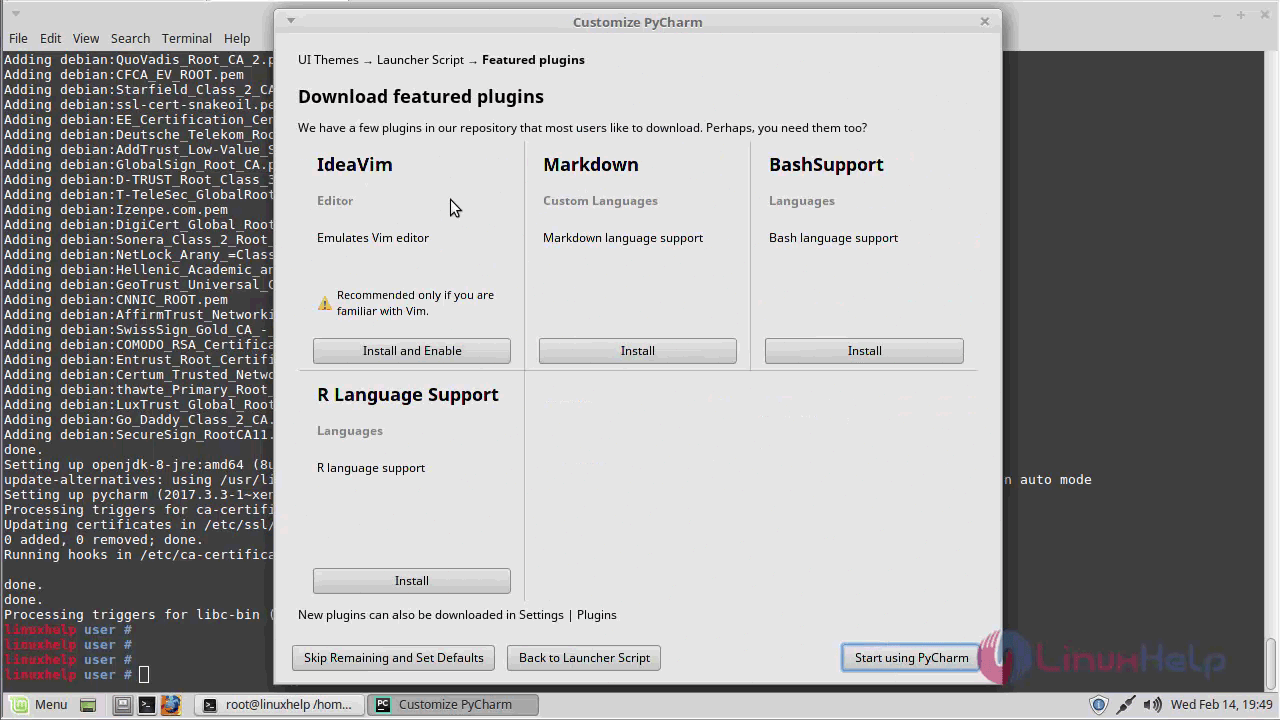The width and height of the screenshot is (1280, 720).
Task: Click UI Themes in the breadcrumb
Action: tap(328, 60)
